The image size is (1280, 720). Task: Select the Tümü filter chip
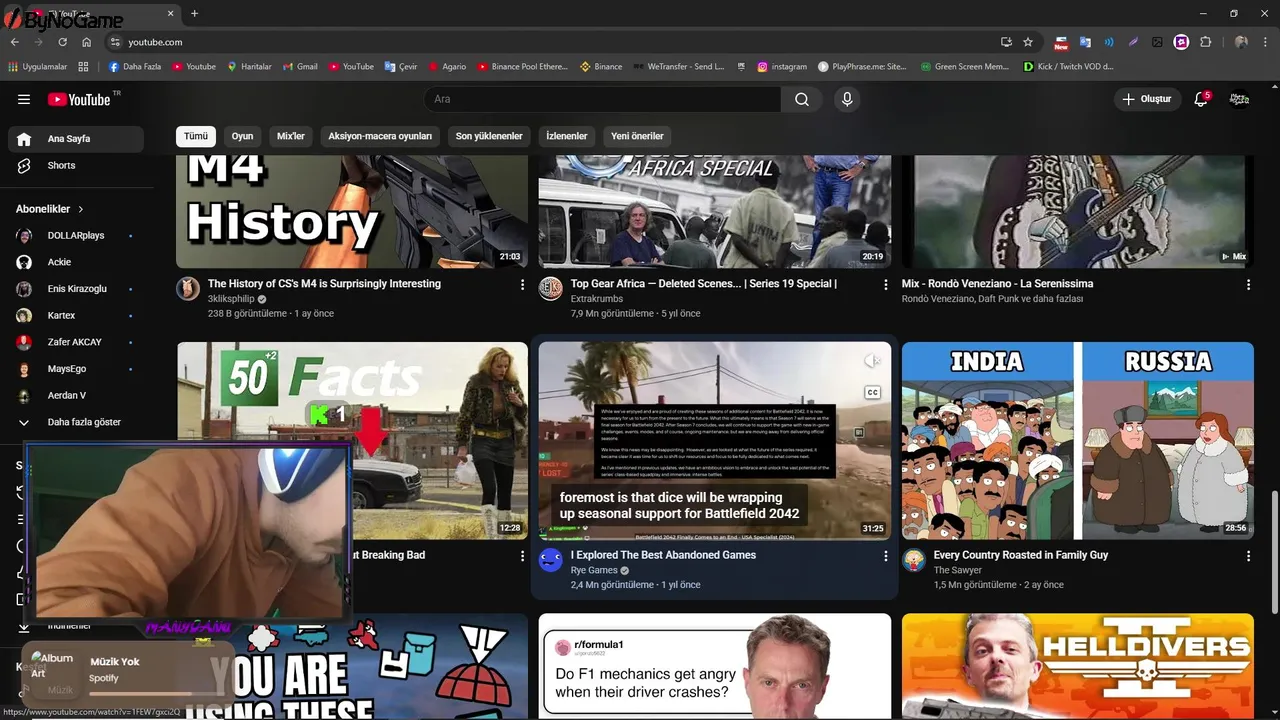tap(196, 136)
